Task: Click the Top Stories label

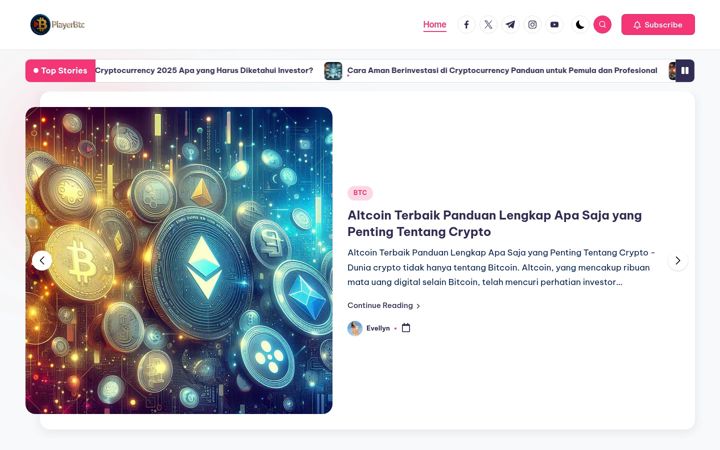Action: (x=60, y=71)
